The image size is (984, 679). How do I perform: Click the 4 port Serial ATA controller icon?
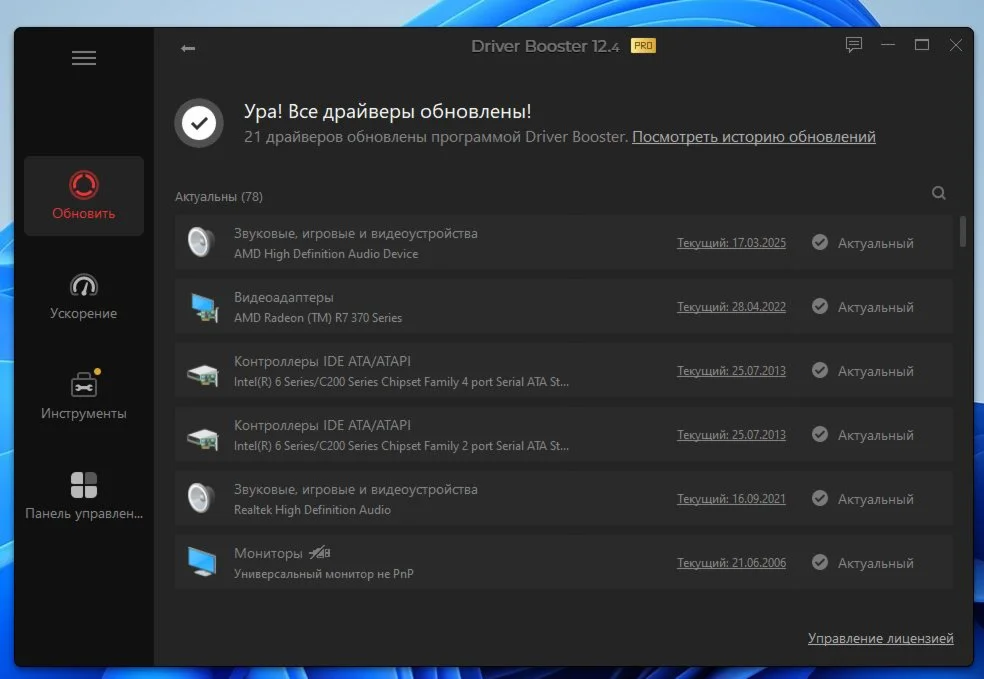(x=203, y=375)
